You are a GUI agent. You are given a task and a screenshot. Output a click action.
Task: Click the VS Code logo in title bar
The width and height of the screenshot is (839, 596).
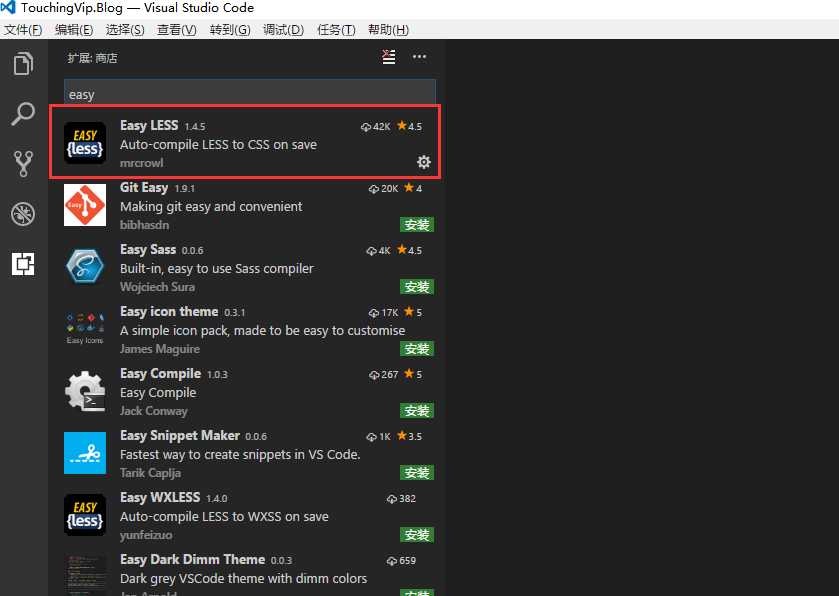coord(8,7)
